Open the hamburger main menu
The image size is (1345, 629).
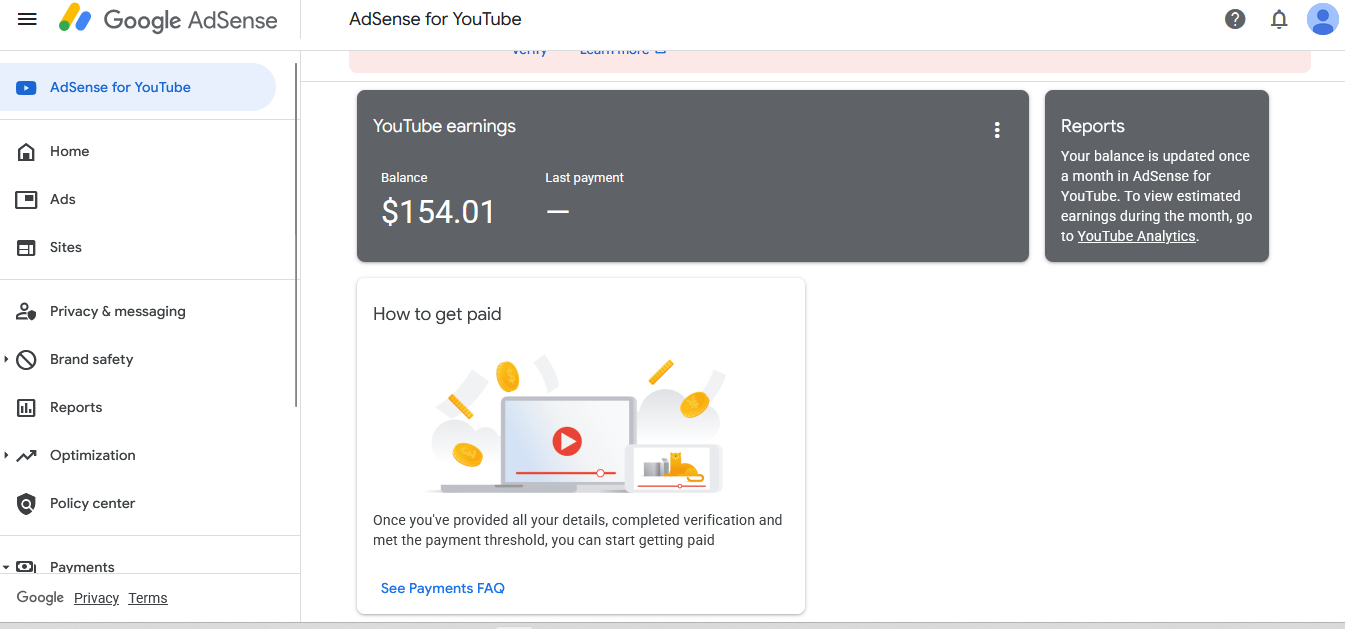pos(27,19)
